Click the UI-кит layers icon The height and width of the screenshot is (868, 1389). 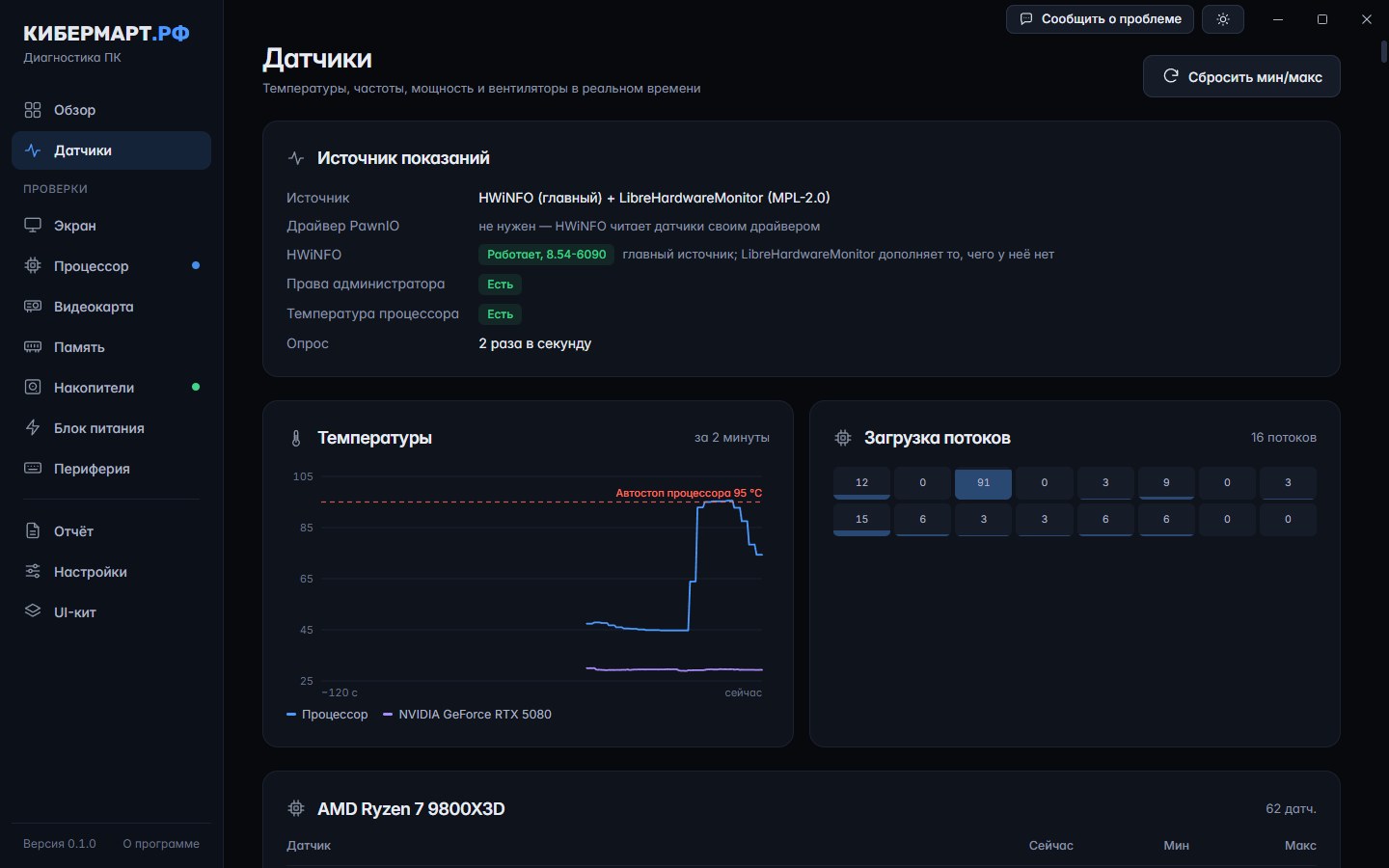pyautogui.click(x=33, y=612)
